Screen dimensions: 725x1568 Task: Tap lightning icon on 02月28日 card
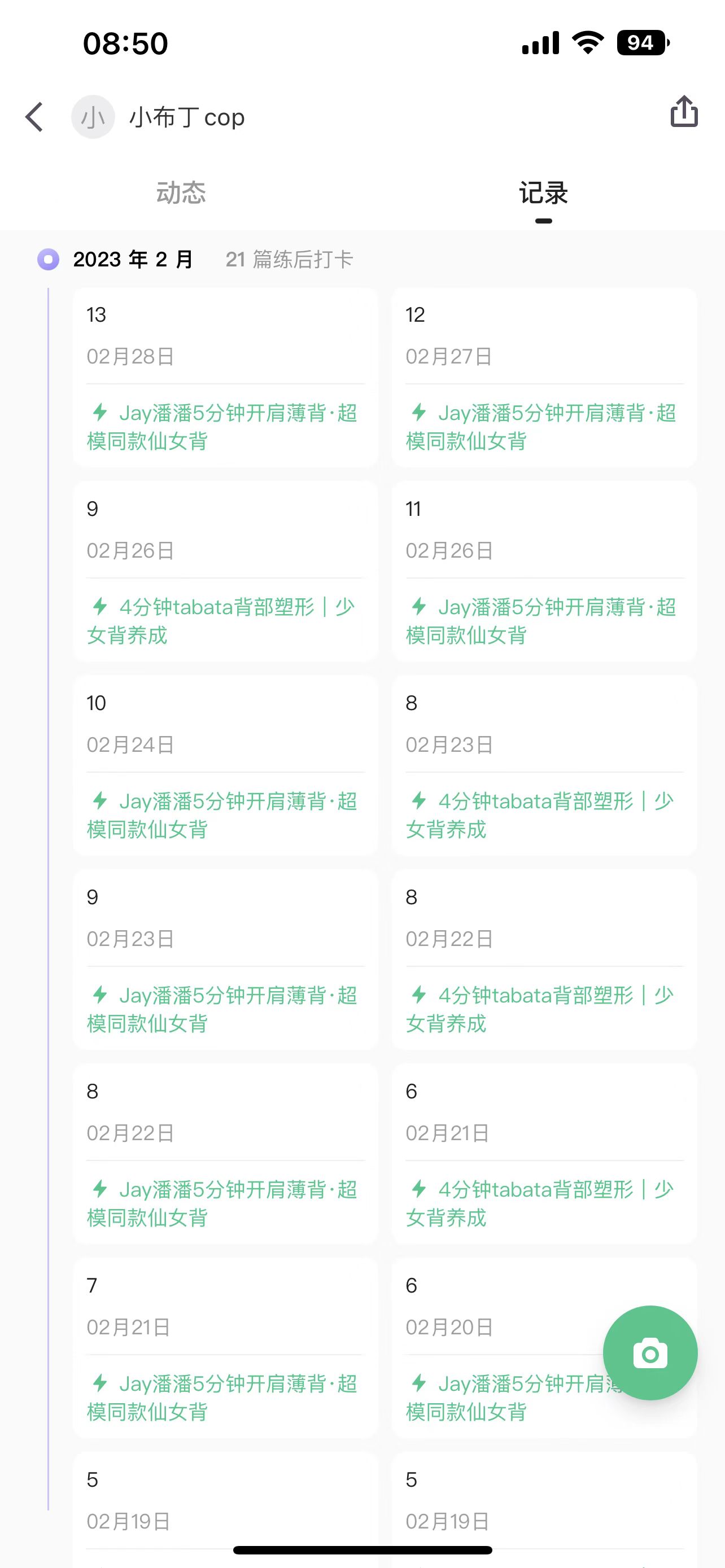[x=100, y=412]
